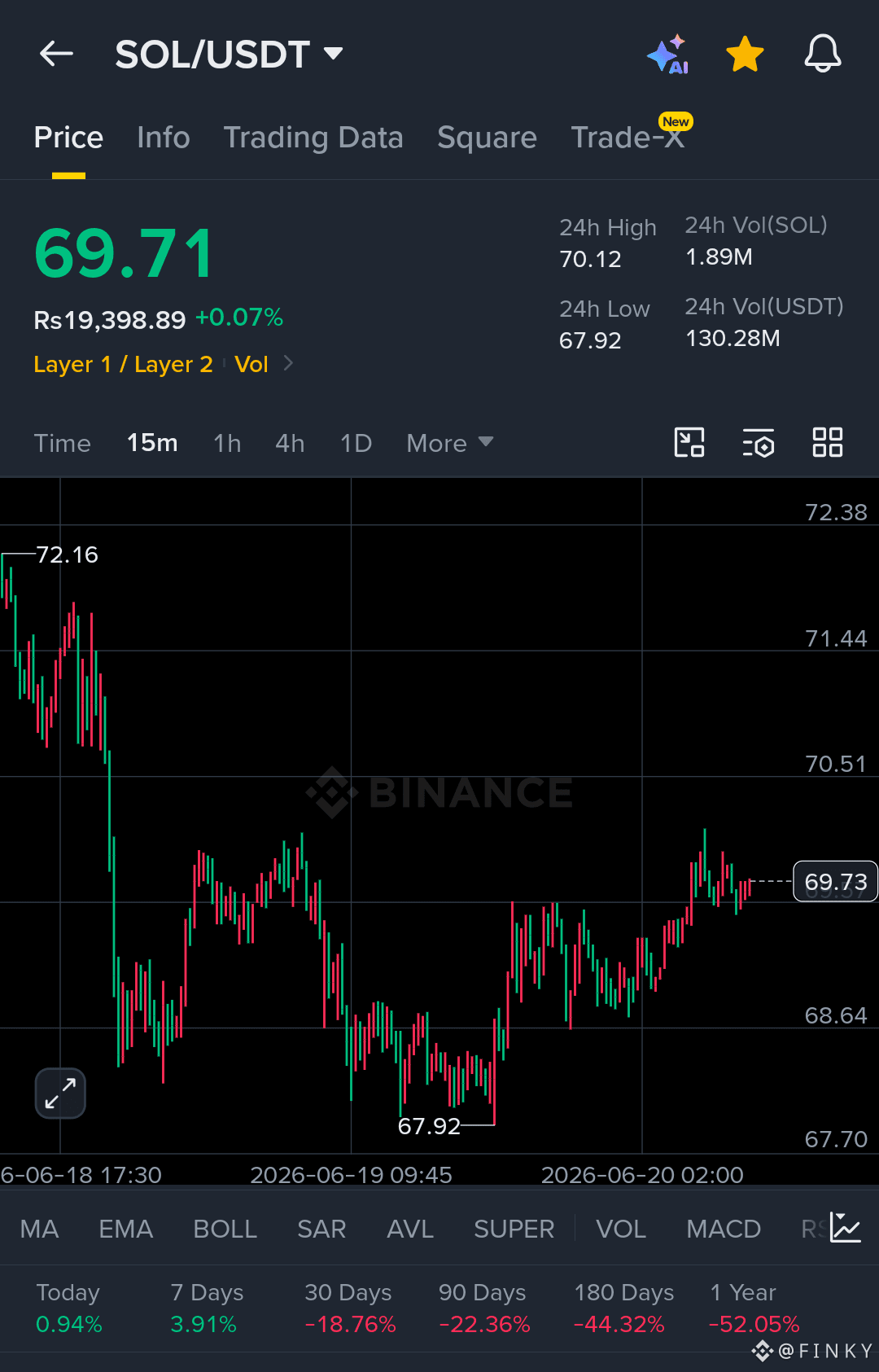Click the 1 Year -52.05% performance

click(754, 1308)
